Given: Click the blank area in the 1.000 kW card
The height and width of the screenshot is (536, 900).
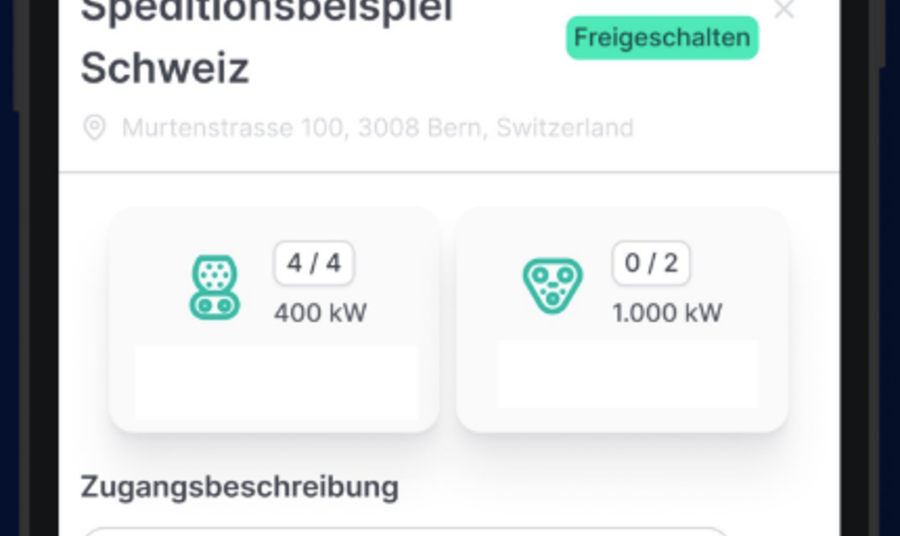Looking at the screenshot, I should 627,374.
